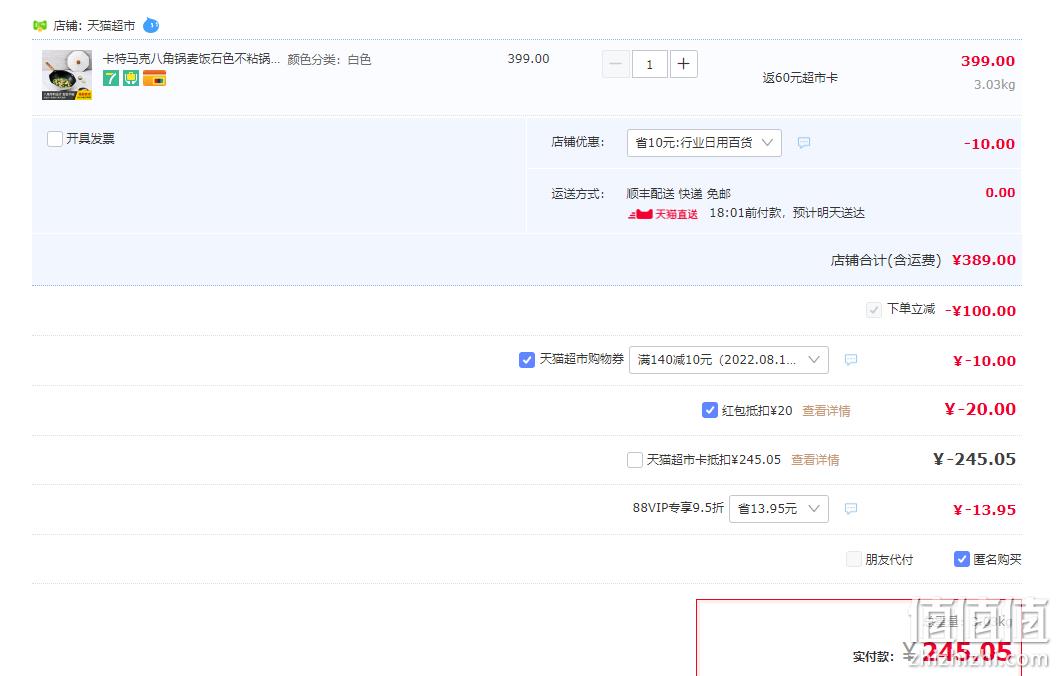Open the product title 卡特马壳八角锅麦饭石色不粘锅

[x=191, y=59]
